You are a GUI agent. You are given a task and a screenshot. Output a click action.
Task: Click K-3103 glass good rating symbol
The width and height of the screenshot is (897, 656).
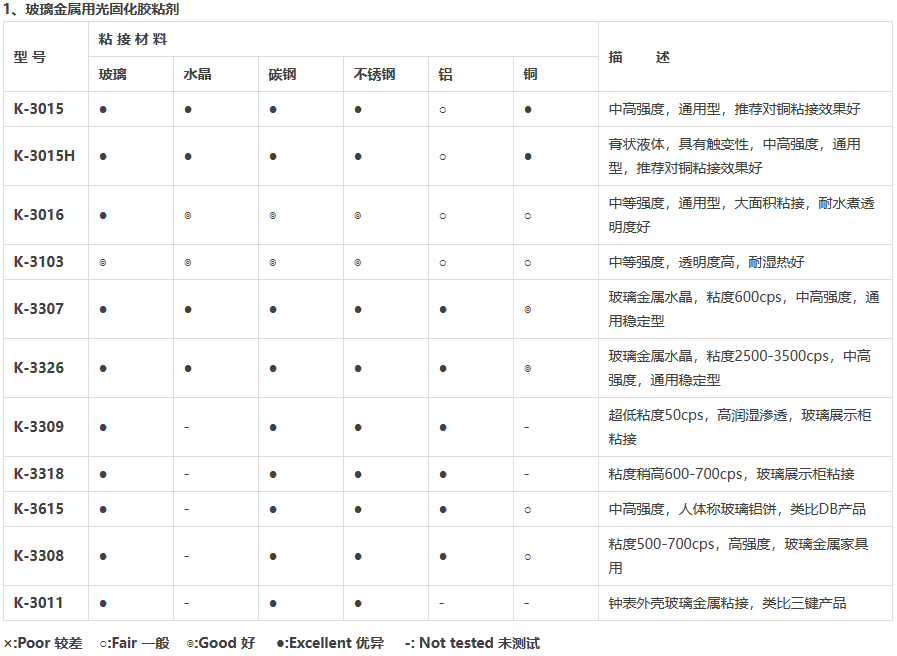(103, 263)
